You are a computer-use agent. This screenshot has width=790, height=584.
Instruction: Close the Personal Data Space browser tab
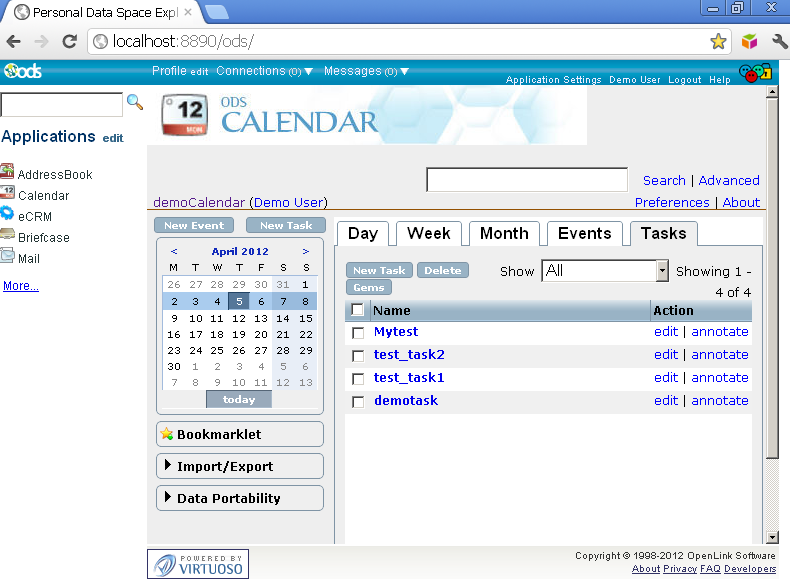click(x=188, y=12)
